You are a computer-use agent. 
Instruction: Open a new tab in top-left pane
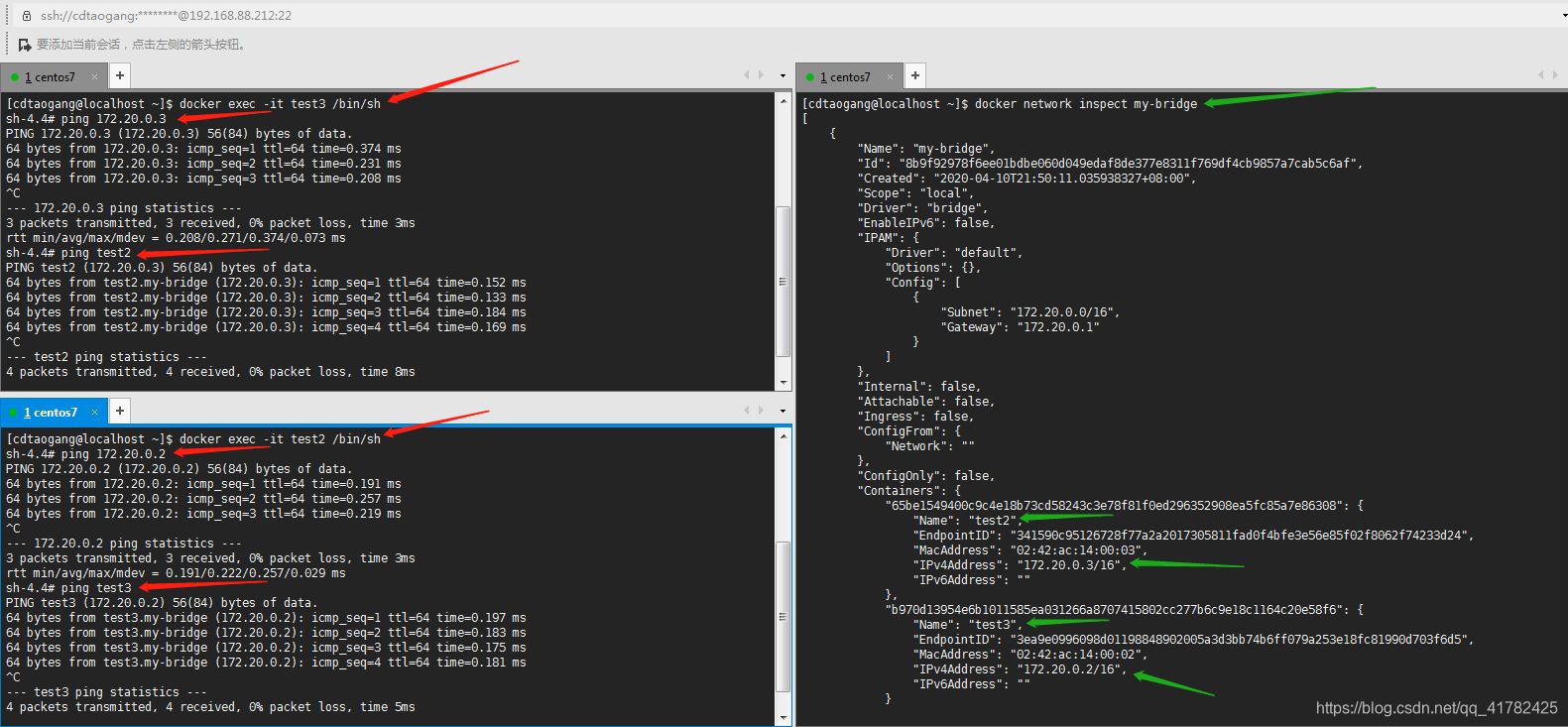(x=120, y=75)
